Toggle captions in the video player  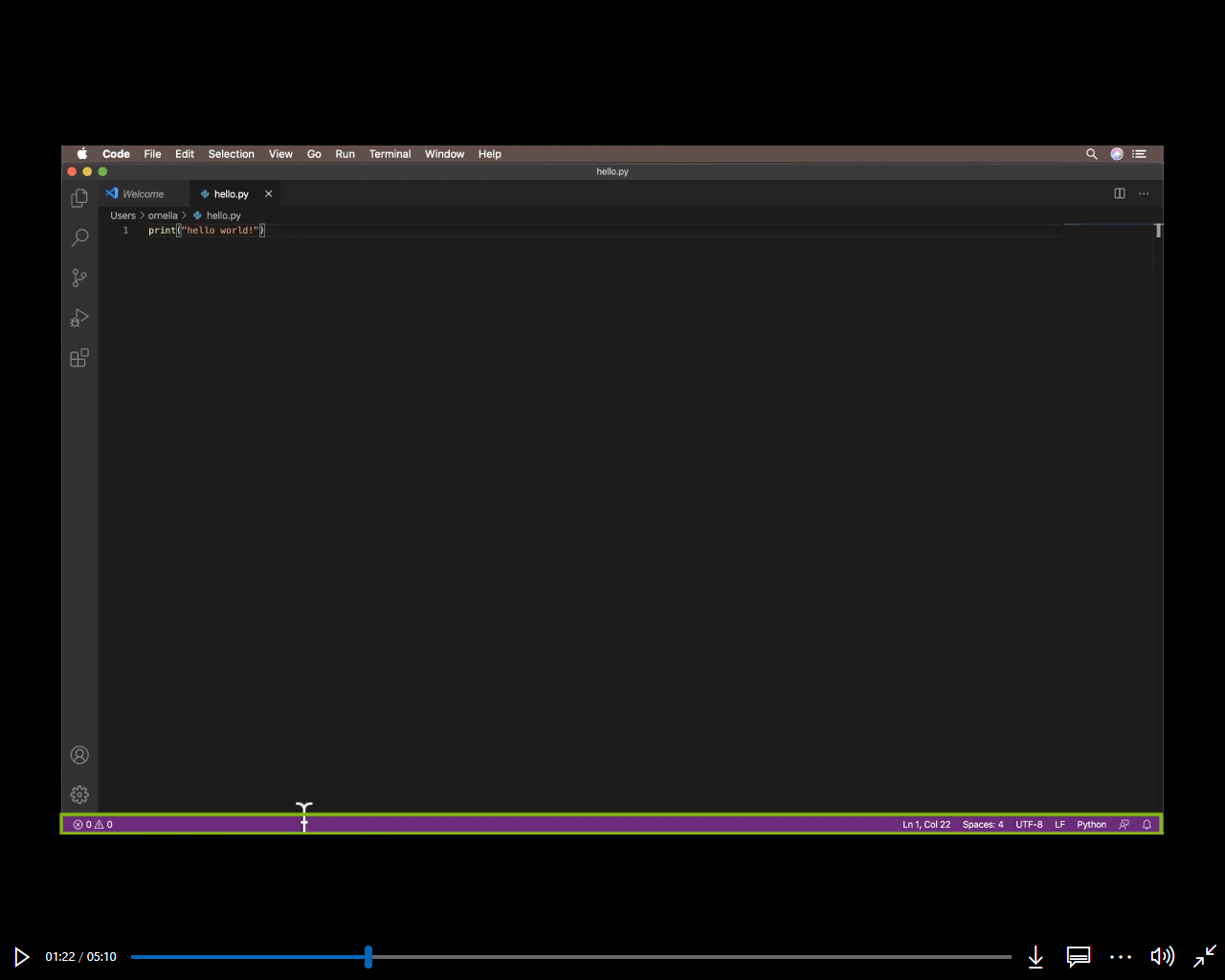pos(1078,956)
